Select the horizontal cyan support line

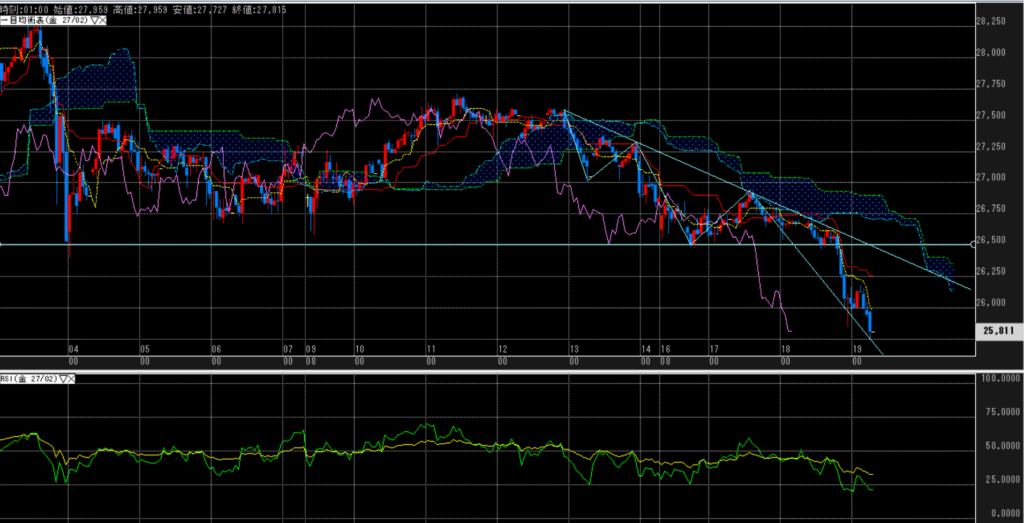[400, 244]
